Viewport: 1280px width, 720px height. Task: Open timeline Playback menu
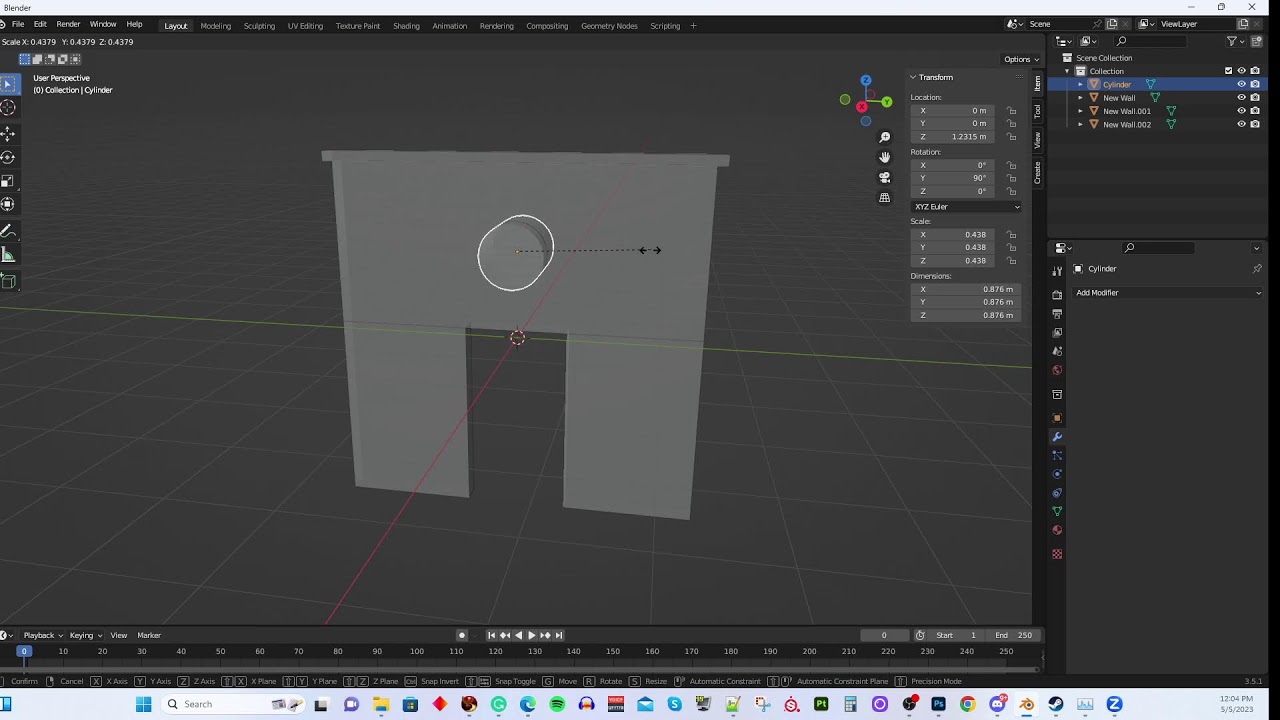pos(42,635)
